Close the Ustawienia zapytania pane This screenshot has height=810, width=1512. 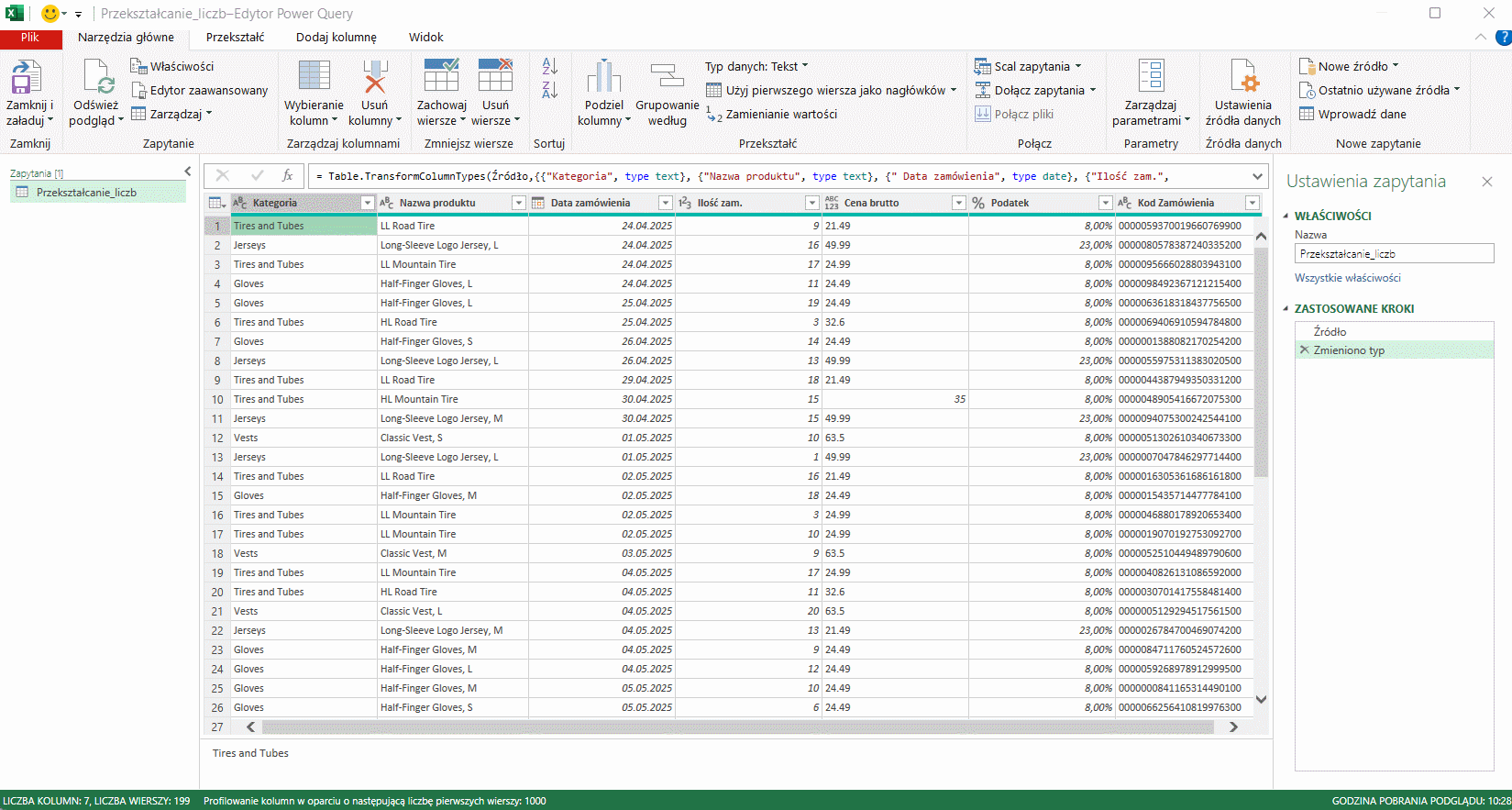tap(1487, 182)
